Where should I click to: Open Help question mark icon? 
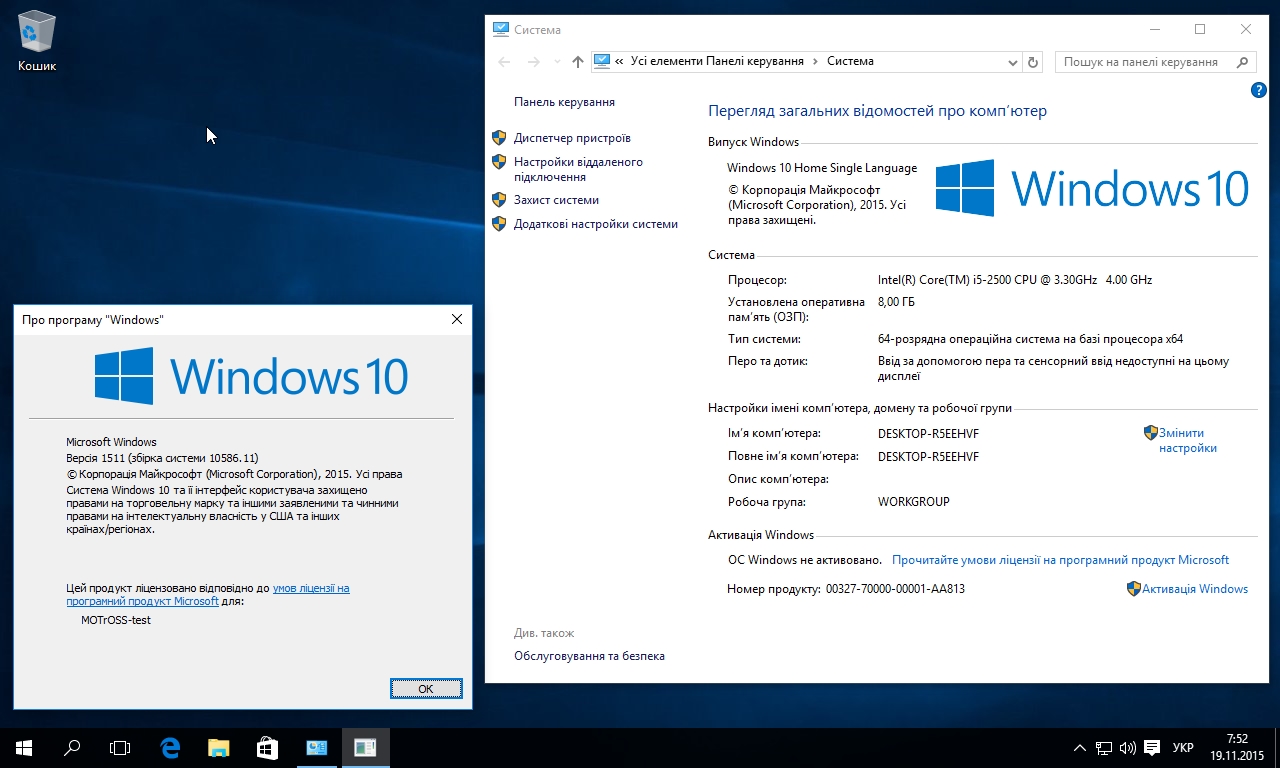tap(1259, 90)
